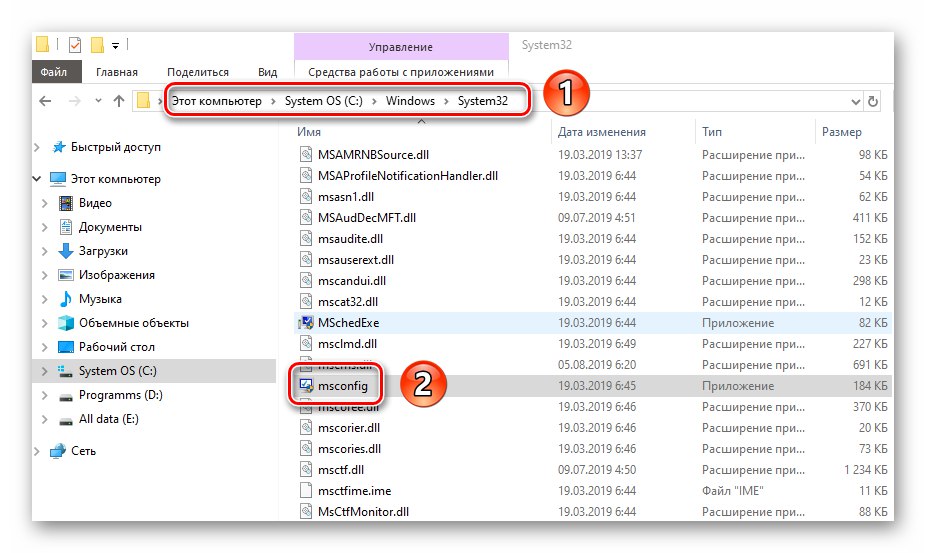Open the Вид ribbon tab
Screen dimensions: 926x553
click(x=268, y=72)
